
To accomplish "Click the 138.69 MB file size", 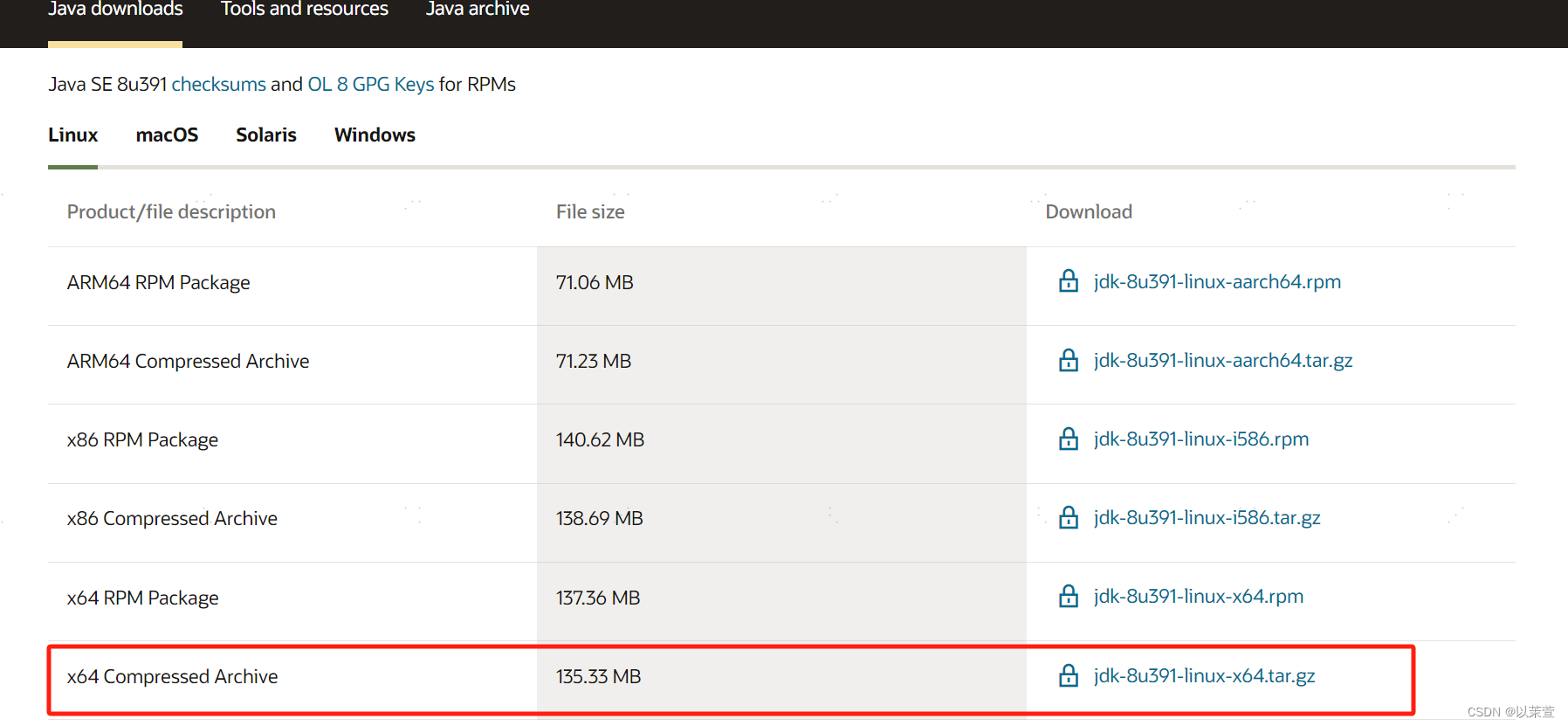I will coord(599,518).
